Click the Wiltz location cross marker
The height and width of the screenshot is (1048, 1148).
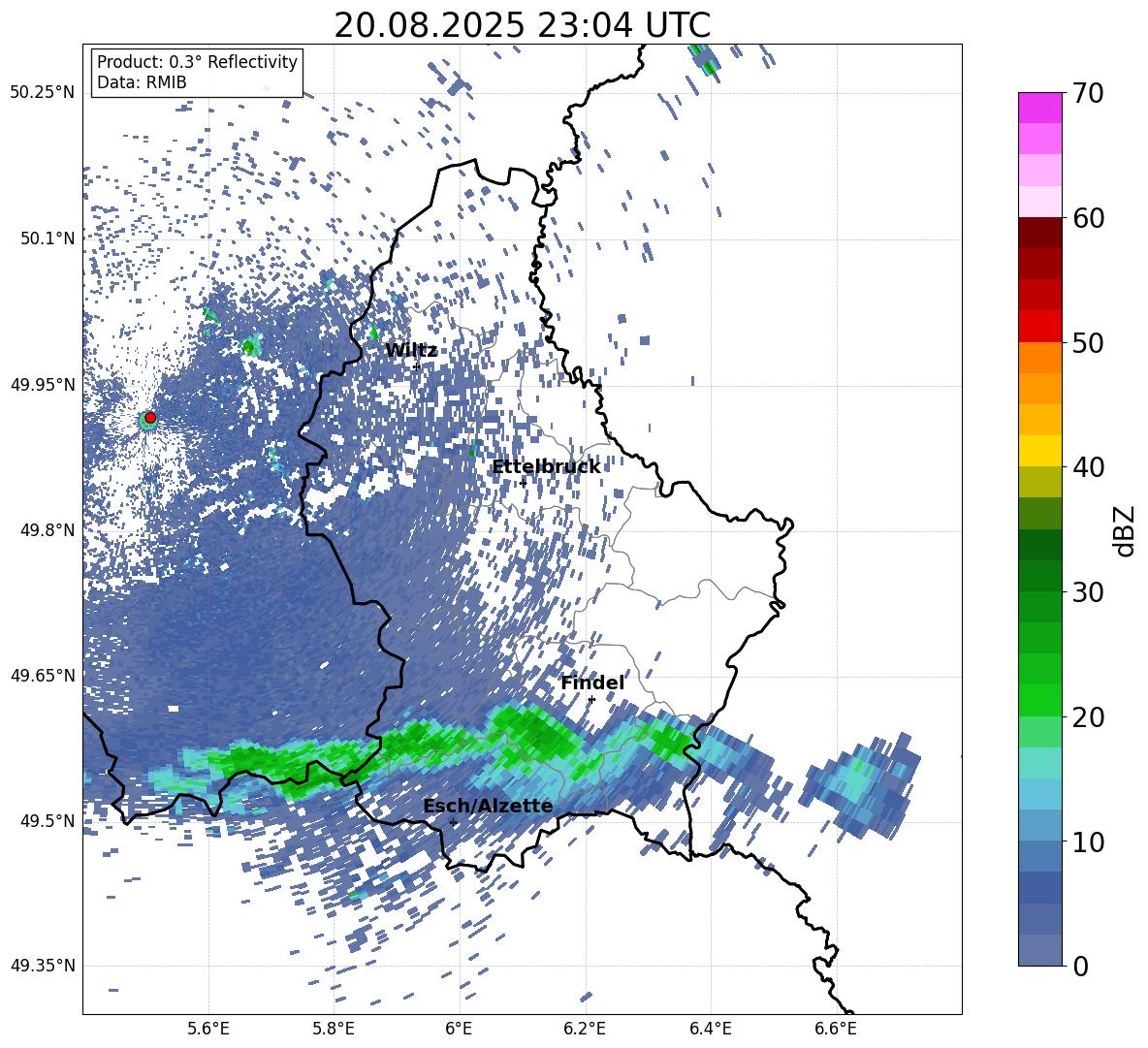coord(417,365)
